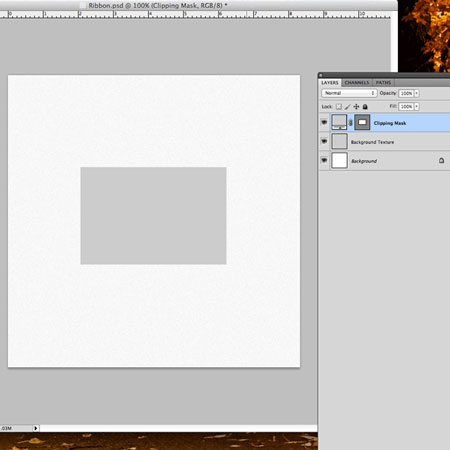Switch to the Paths tab
450x450 pixels.
pos(383,83)
